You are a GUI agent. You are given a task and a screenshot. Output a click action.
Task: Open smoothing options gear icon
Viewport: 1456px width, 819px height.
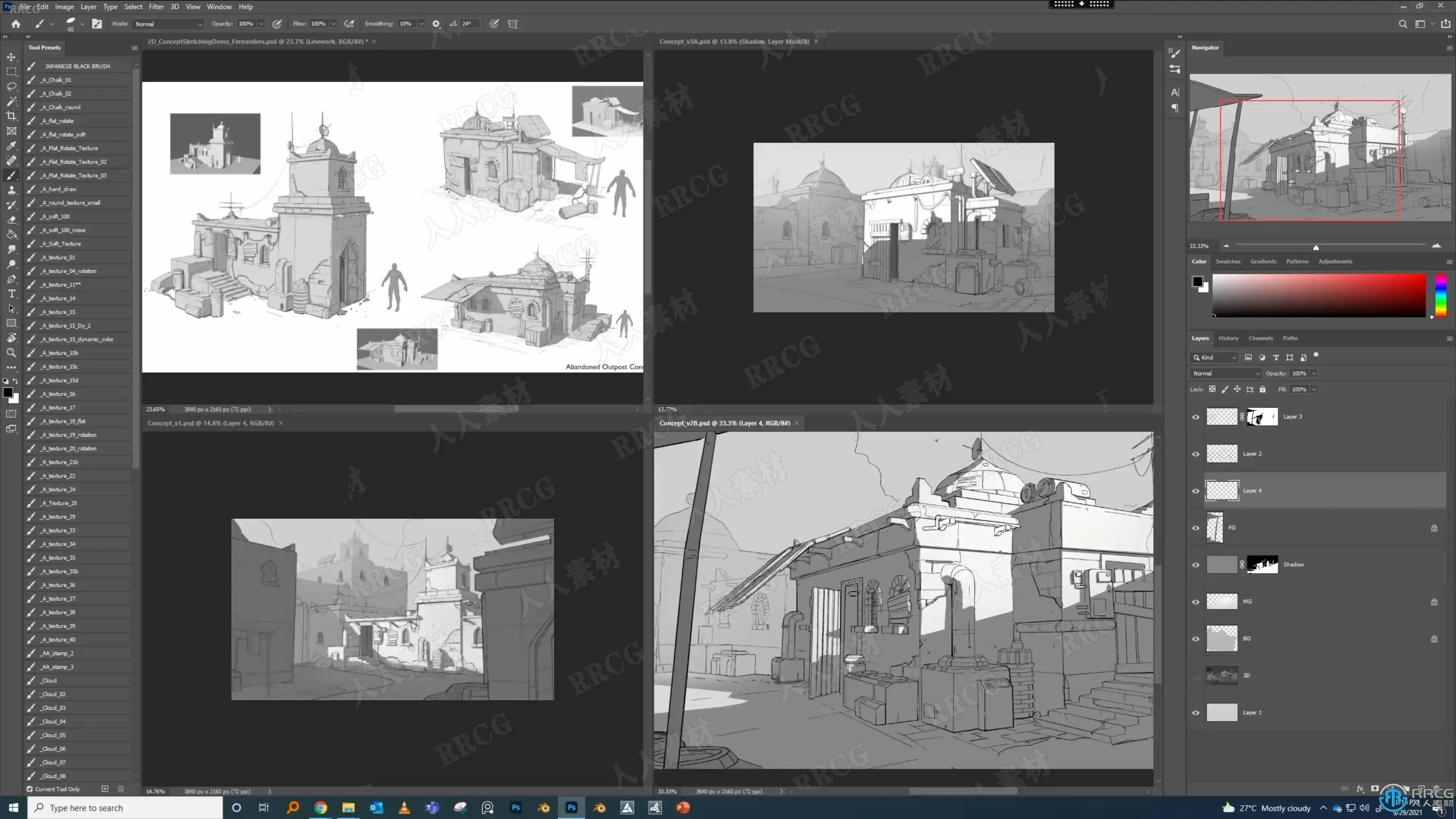[x=436, y=24]
